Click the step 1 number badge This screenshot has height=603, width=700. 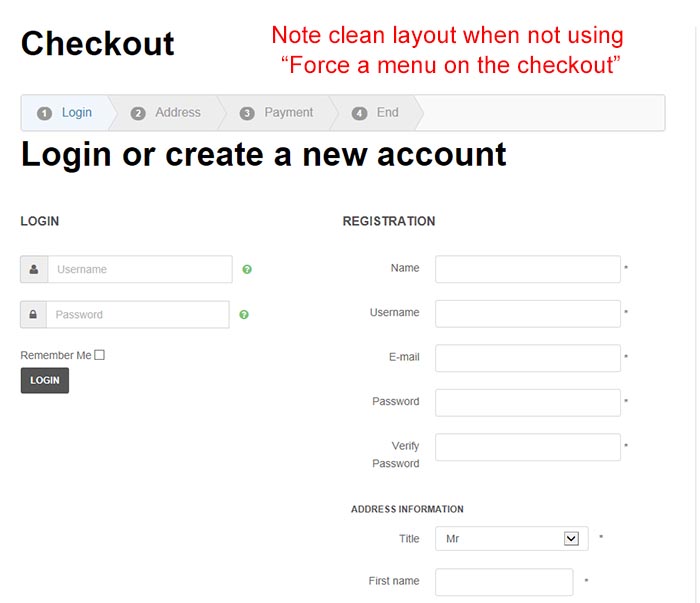pyautogui.click(x=44, y=113)
